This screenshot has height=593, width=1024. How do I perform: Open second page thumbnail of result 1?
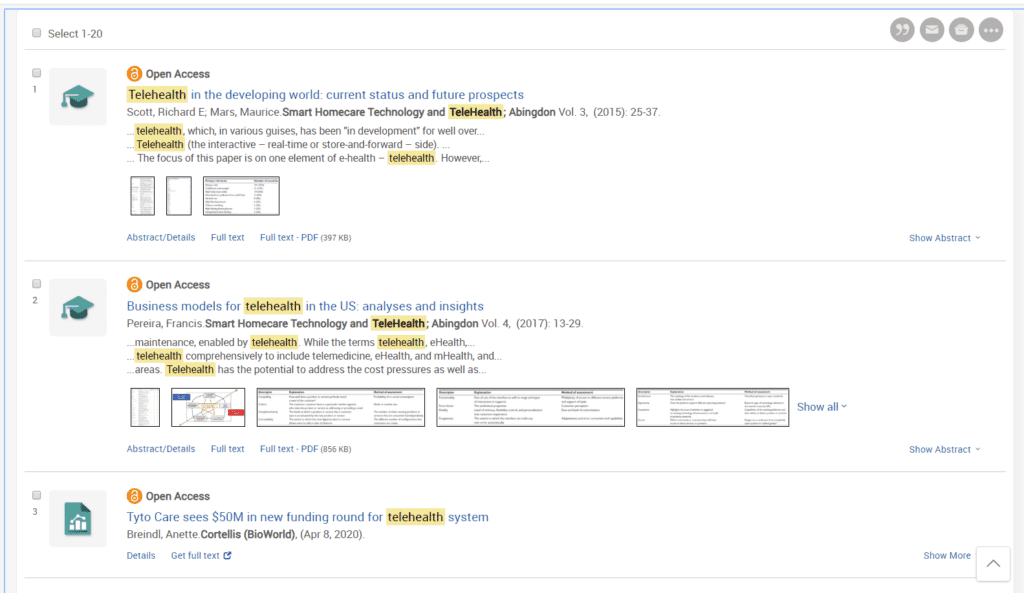point(179,196)
